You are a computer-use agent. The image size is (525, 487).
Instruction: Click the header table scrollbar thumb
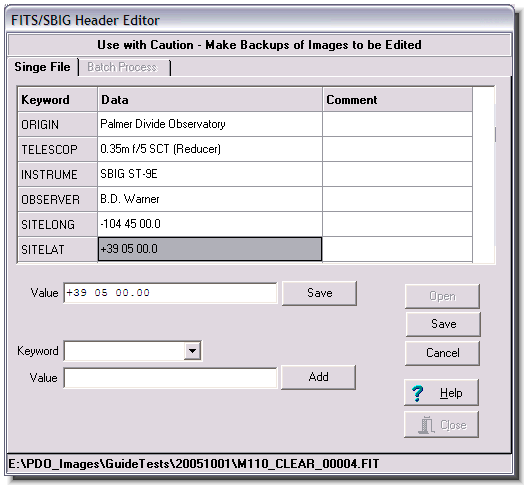point(495,135)
